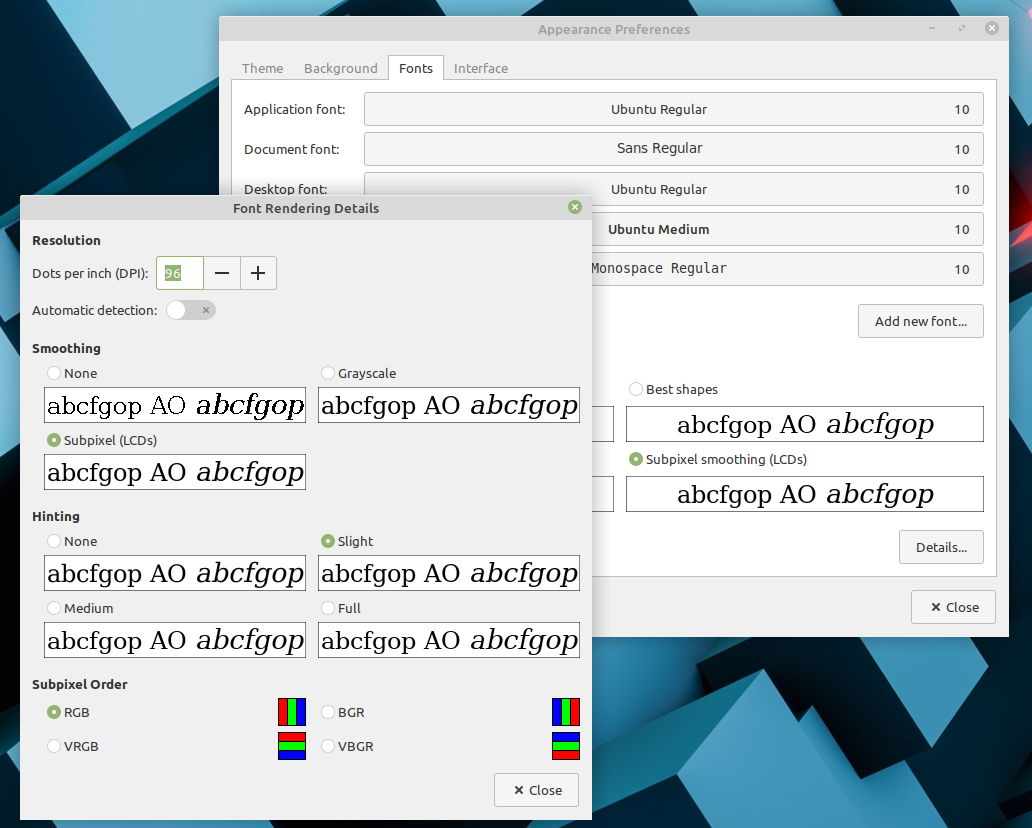Click Subpixel smoothing sample preview in Appearance Preferences
This screenshot has height=828, width=1032.
tap(805, 494)
